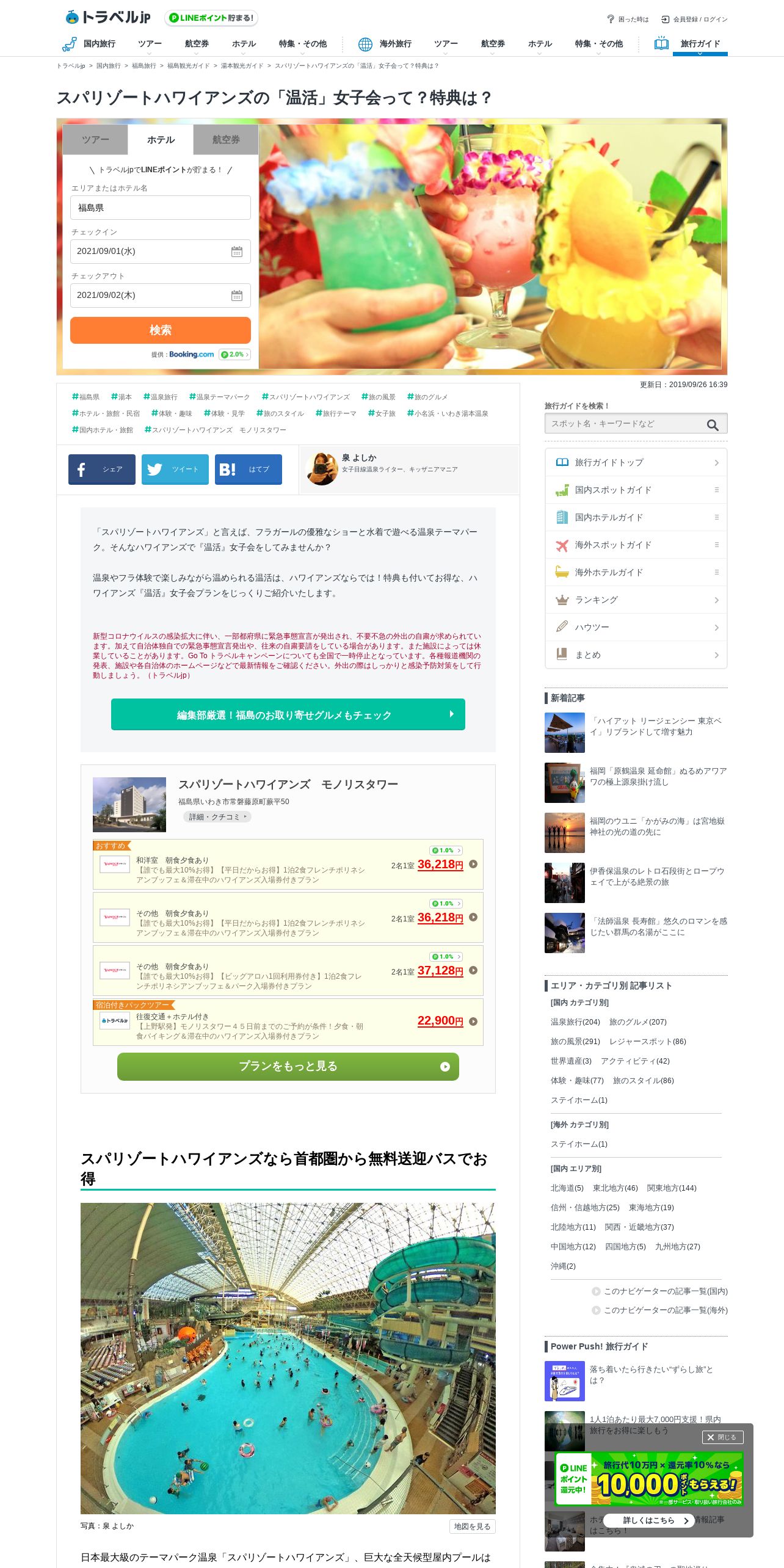
Task: Open the 困った時は help link
Action: tap(628, 20)
